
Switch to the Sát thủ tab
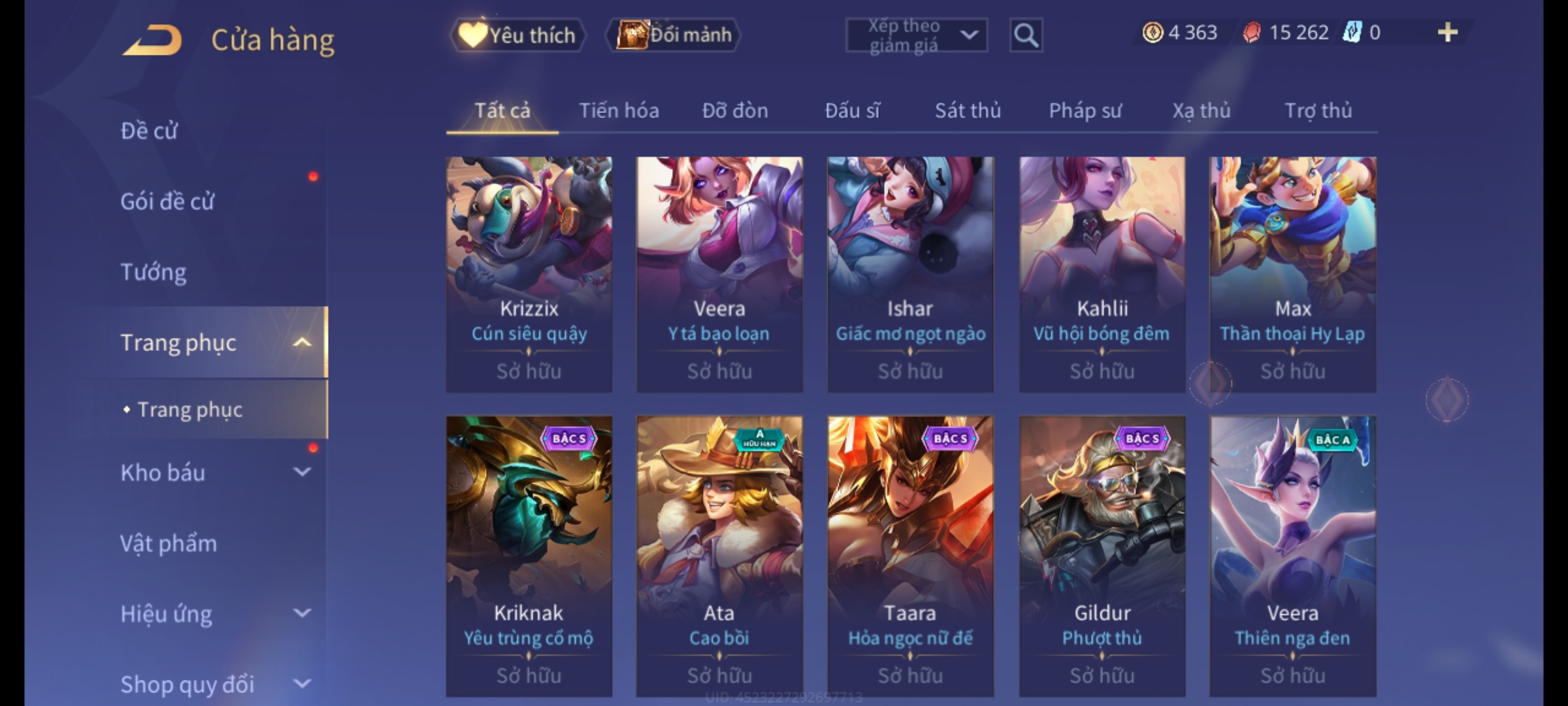point(968,110)
